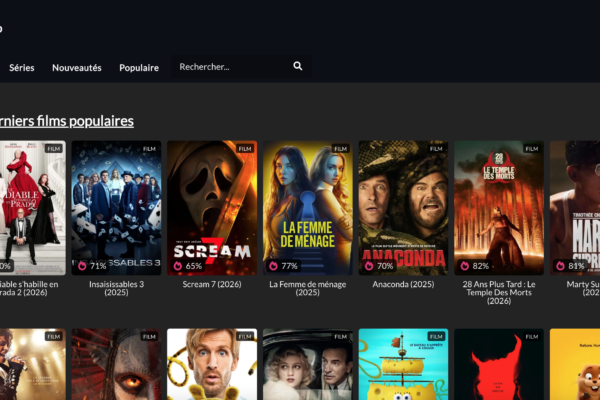Open the glowing-eye creature poster

coord(116,364)
